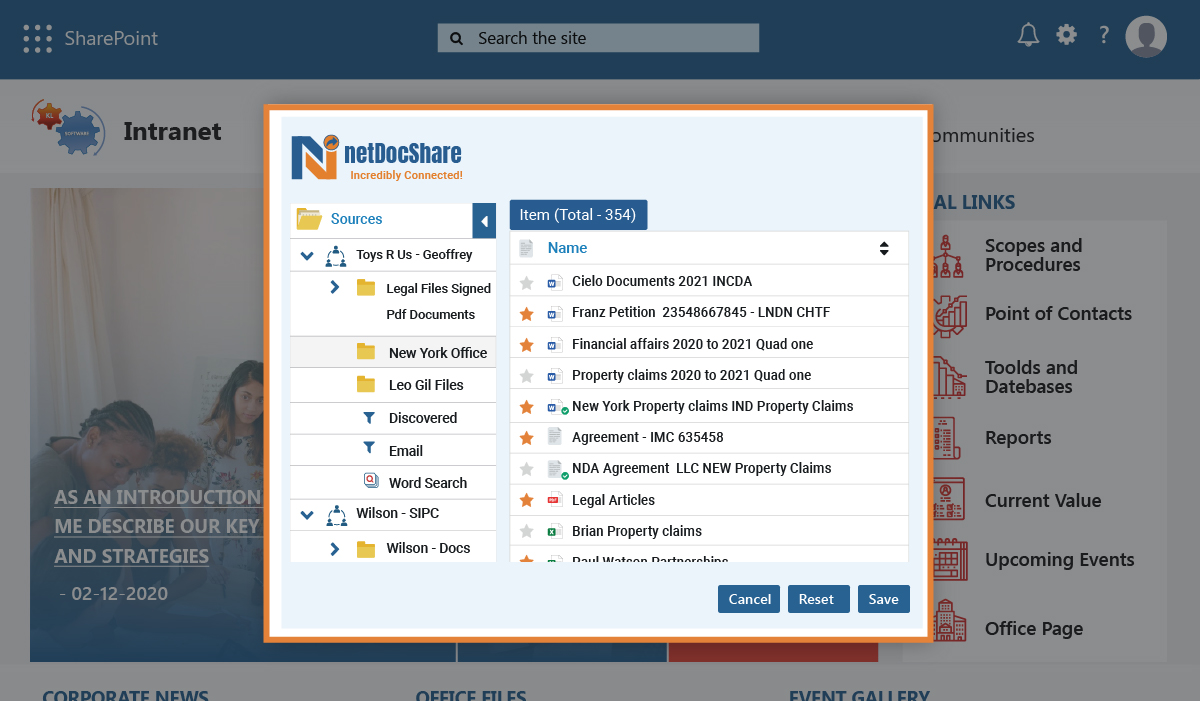
Task: Expand the Legal Files Signed Pdf Documents folder
Action: coord(335,288)
